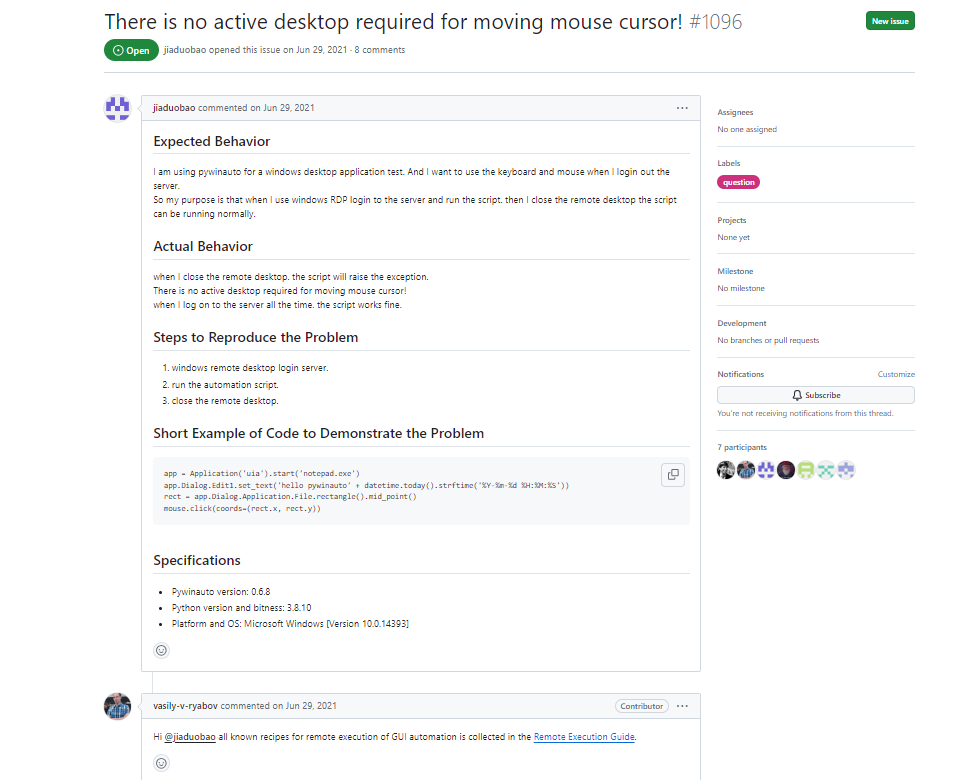Viewport: 961px width, 780px height.
Task: Create a New issue
Action: tap(890, 21)
